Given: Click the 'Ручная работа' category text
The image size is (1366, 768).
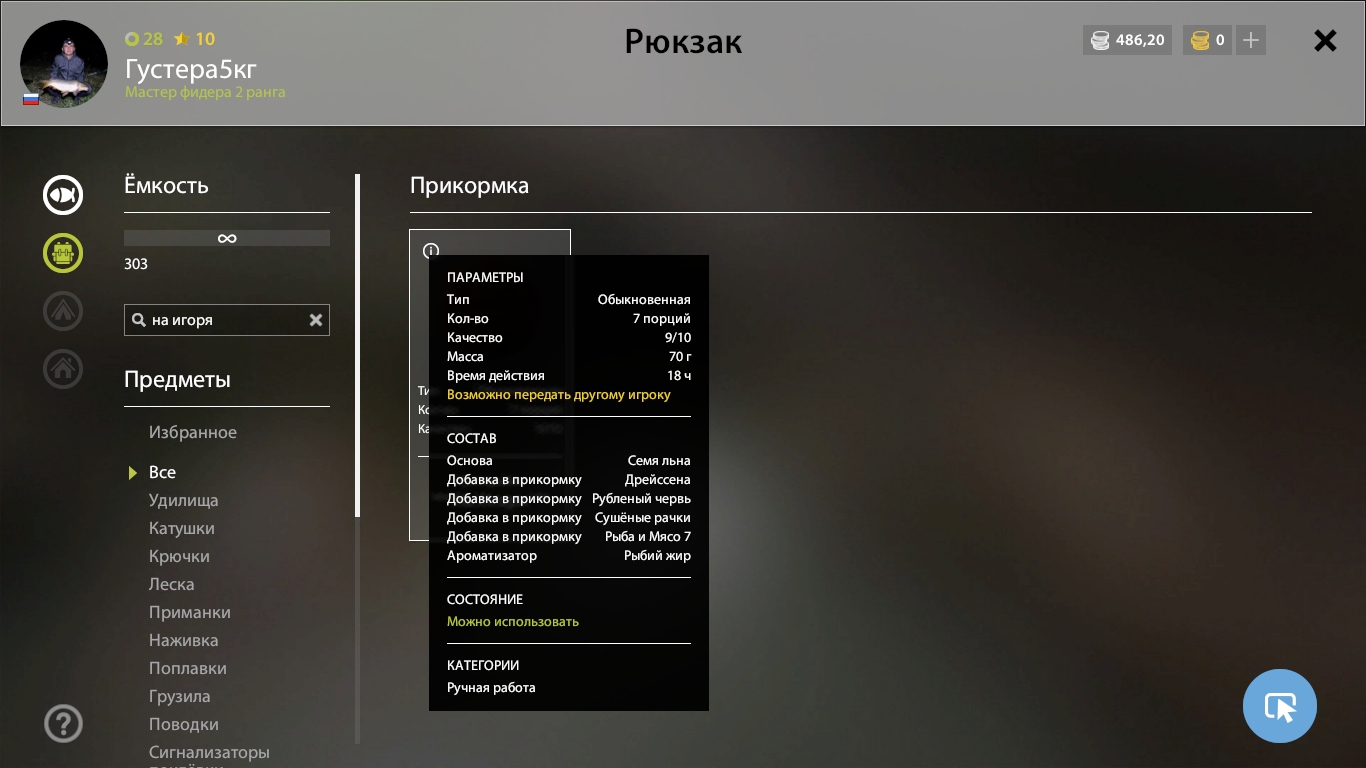Looking at the screenshot, I should coord(491,687).
